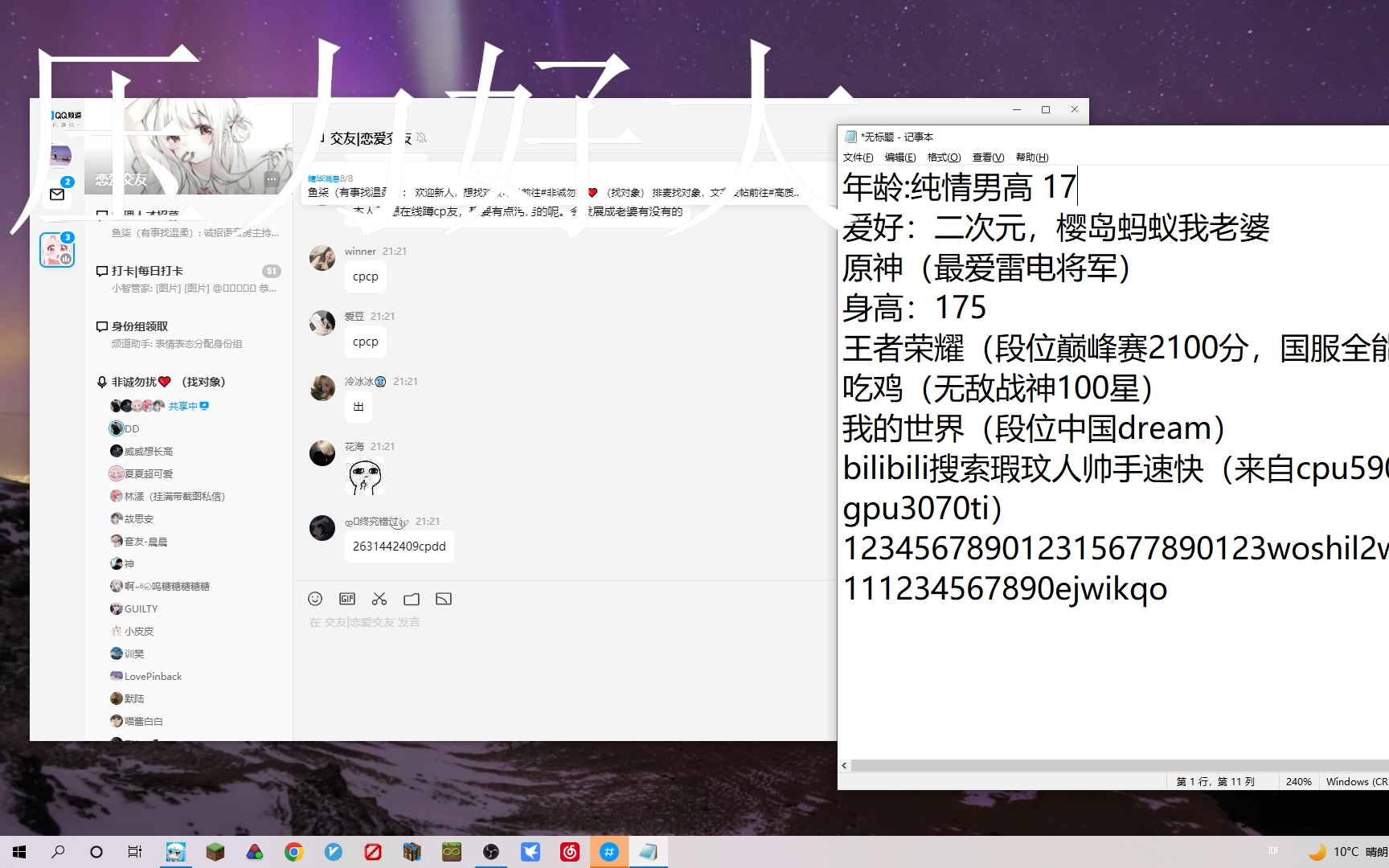The width and height of the screenshot is (1389, 868).
Task: Click the sticker image sent by 花海
Action: coord(365,477)
